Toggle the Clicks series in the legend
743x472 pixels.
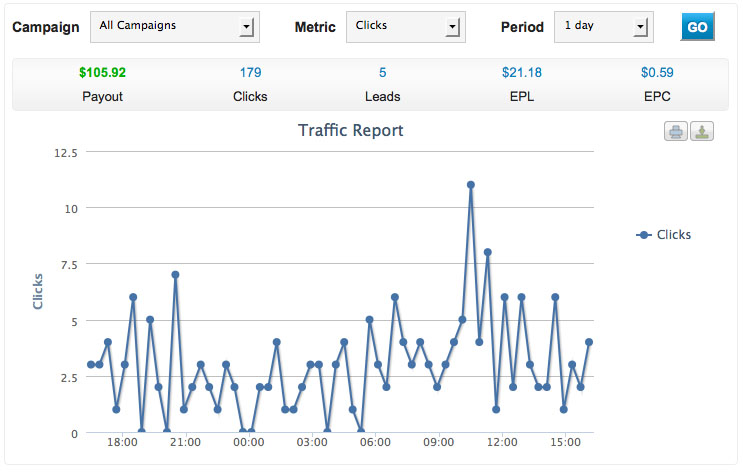coord(665,235)
